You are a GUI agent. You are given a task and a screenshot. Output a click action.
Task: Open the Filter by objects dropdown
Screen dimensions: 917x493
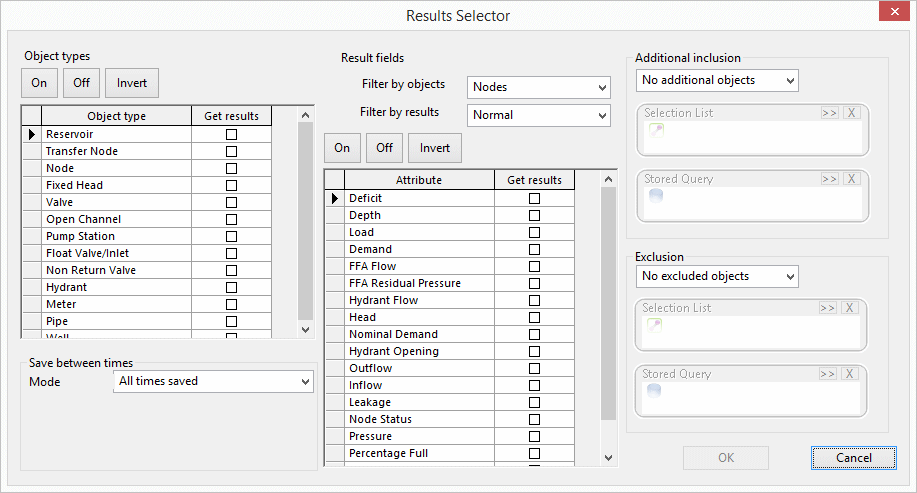(539, 87)
